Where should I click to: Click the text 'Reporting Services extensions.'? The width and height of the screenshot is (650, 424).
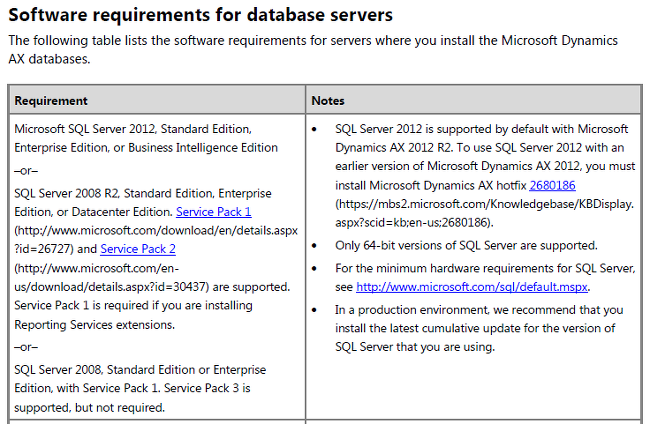(95, 325)
